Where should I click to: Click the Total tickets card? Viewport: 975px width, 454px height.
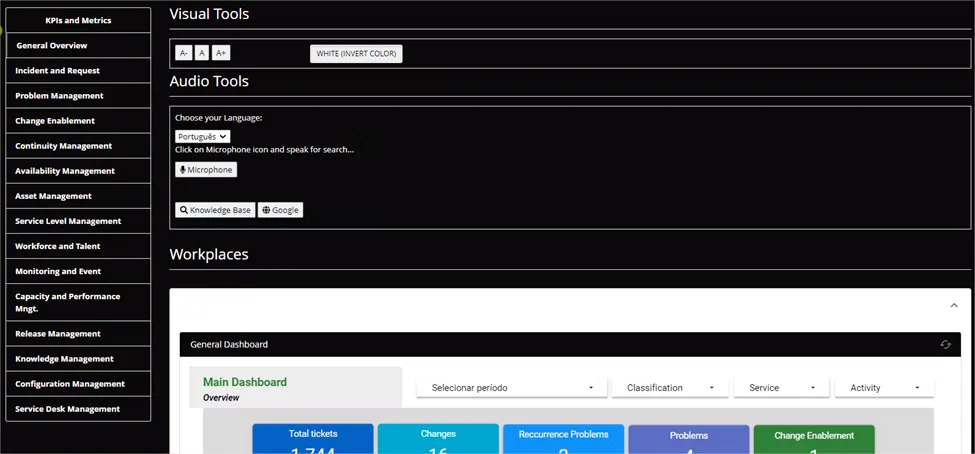pos(313,439)
